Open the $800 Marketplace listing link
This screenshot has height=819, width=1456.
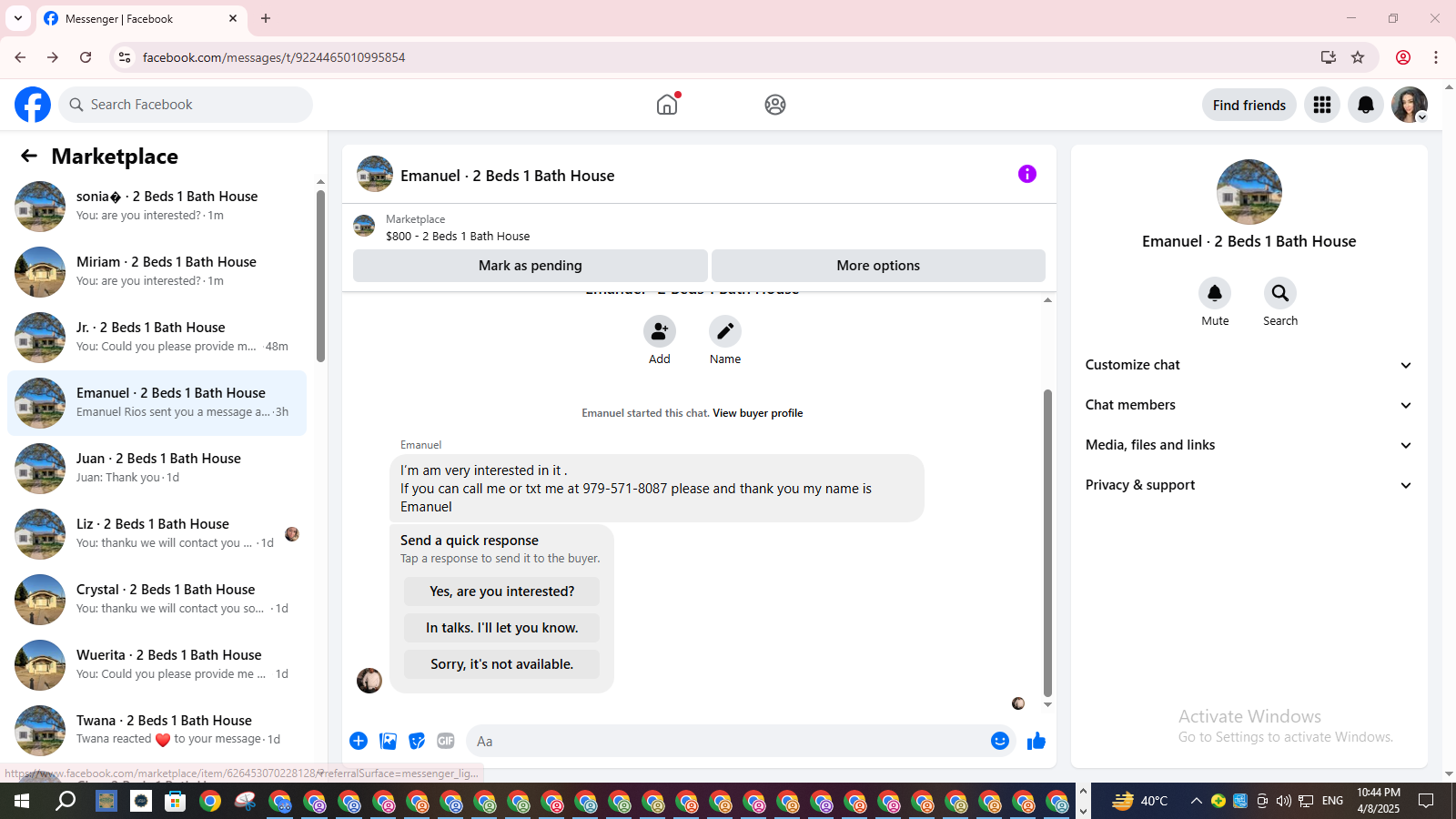pyautogui.click(x=458, y=236)
